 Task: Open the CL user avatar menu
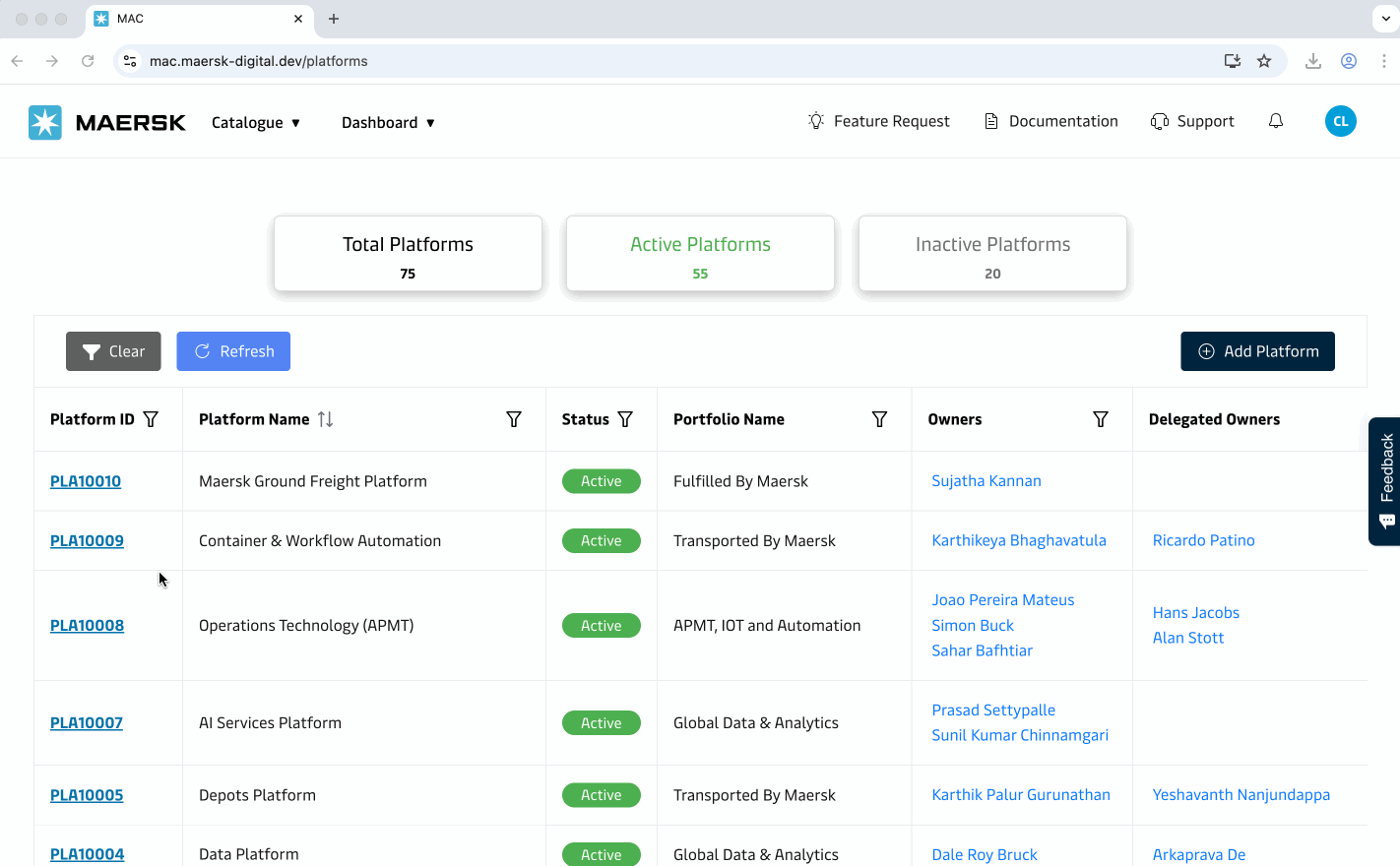(1341, 121)
